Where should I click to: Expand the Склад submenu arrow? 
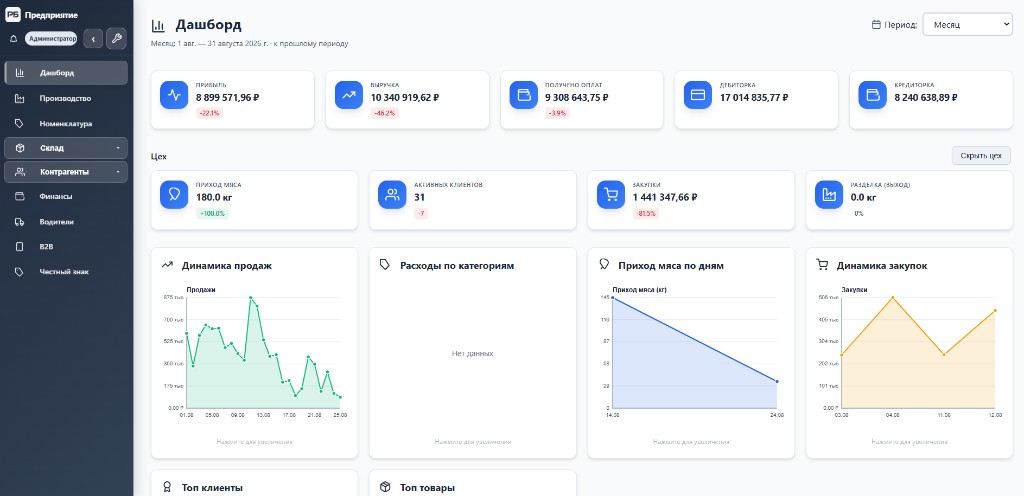pos(118,148)
